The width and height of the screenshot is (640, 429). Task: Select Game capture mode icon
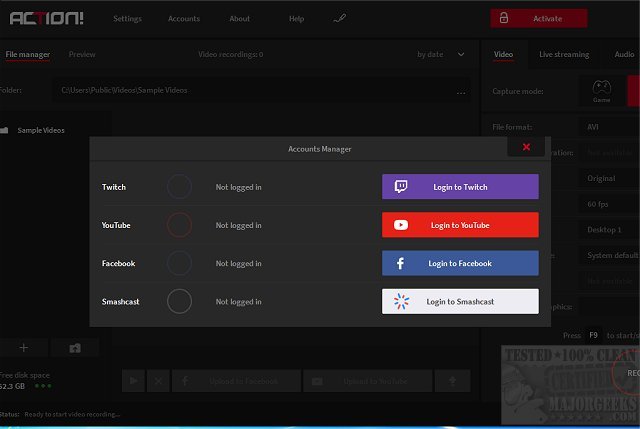click(x=602, y=90)
